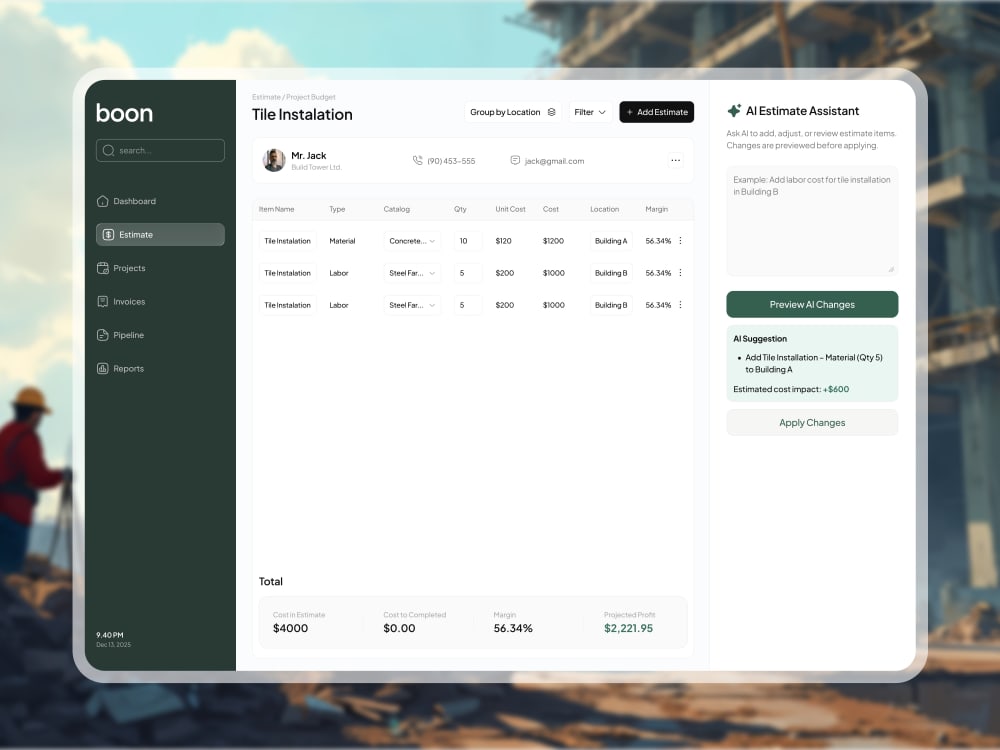The image size is (1000, 750).
Task: Click the Estimate / Project Budget breadcrumb
Action: click(293, 97)
